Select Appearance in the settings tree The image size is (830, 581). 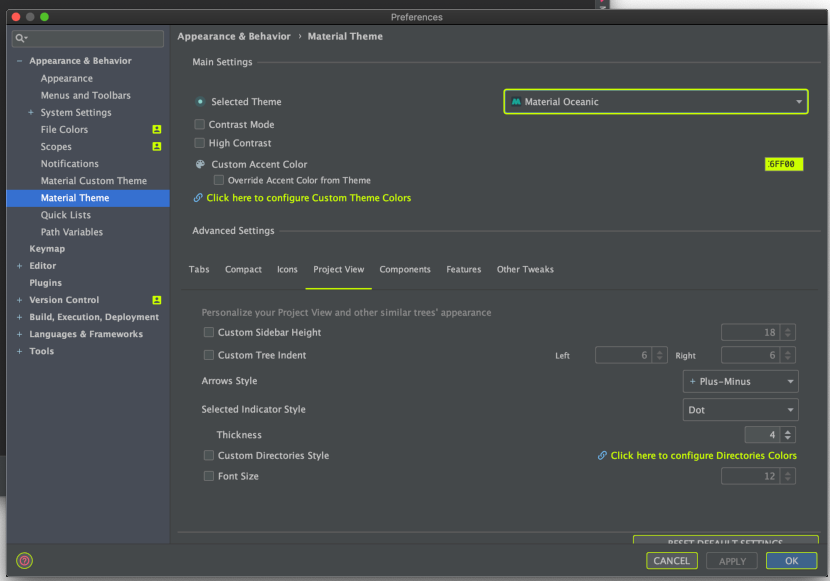click(x=67, y=78)
